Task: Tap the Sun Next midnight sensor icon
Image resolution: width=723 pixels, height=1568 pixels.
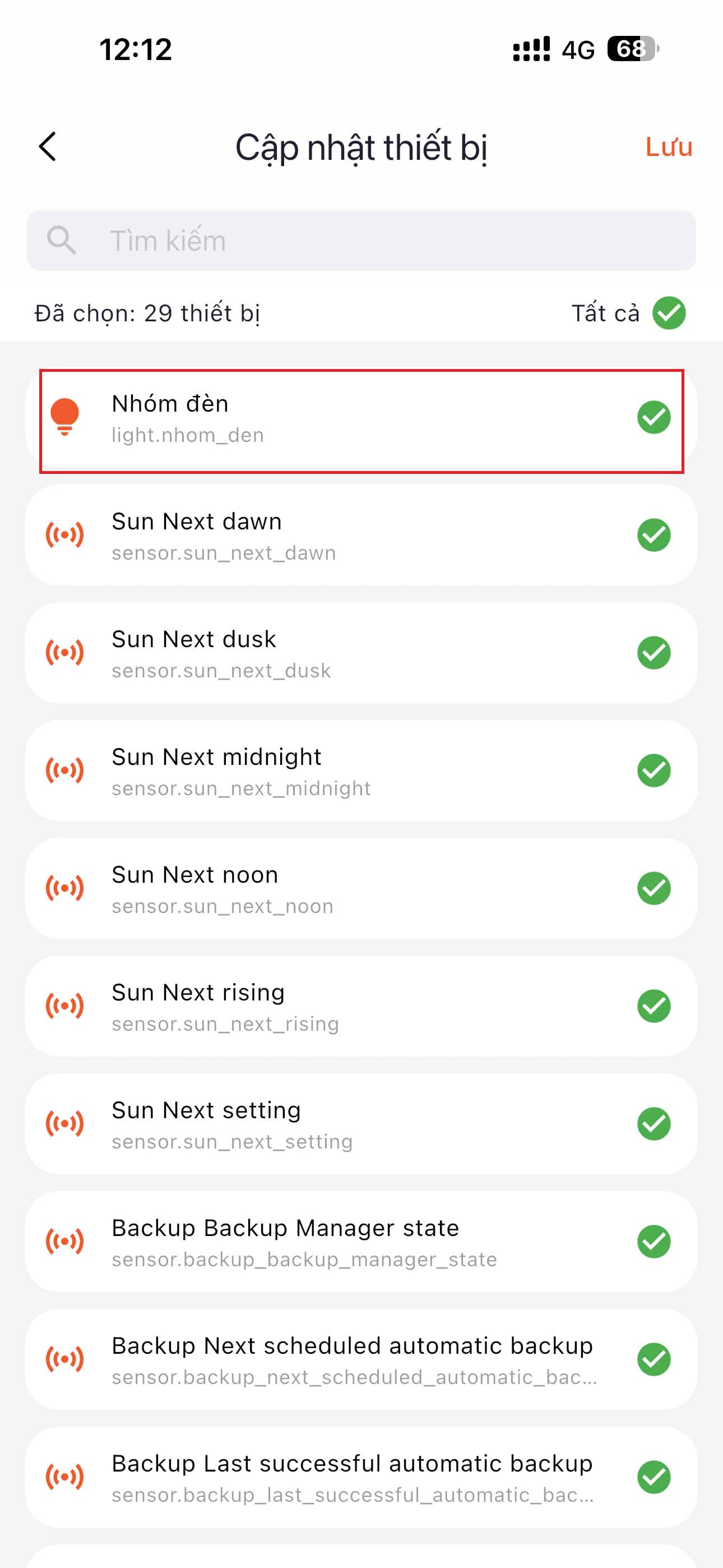Action: 64,771
